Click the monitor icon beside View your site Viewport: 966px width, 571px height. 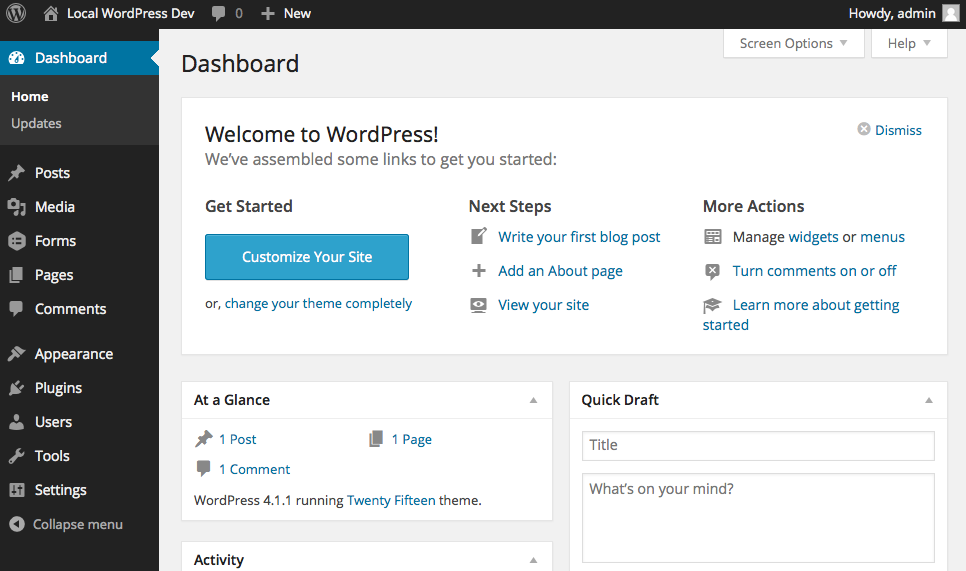[x=479, y=305]
